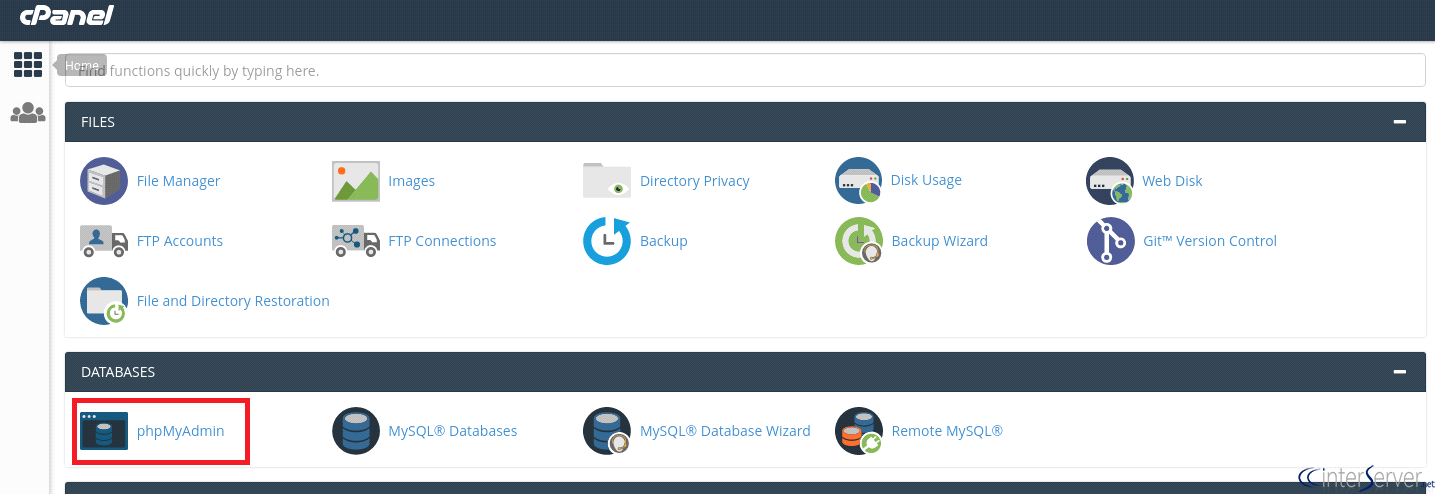
Task: Open the FTP Accounts truck icon
Action: [104, 241]
